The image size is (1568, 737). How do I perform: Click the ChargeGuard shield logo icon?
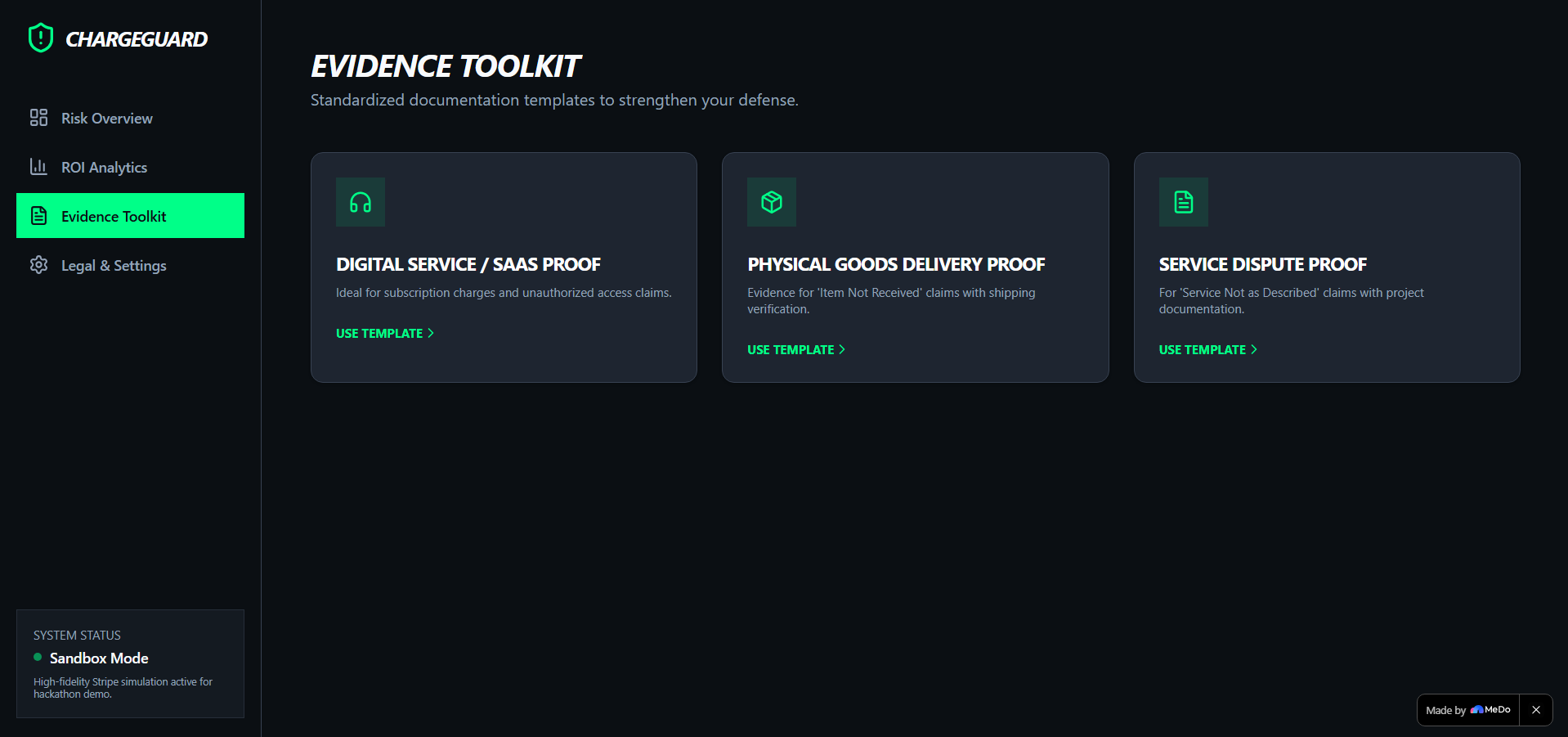(41, 38)
